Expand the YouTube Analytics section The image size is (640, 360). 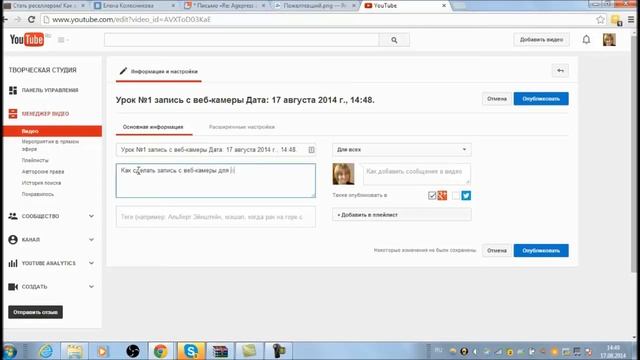pos(91,263)
